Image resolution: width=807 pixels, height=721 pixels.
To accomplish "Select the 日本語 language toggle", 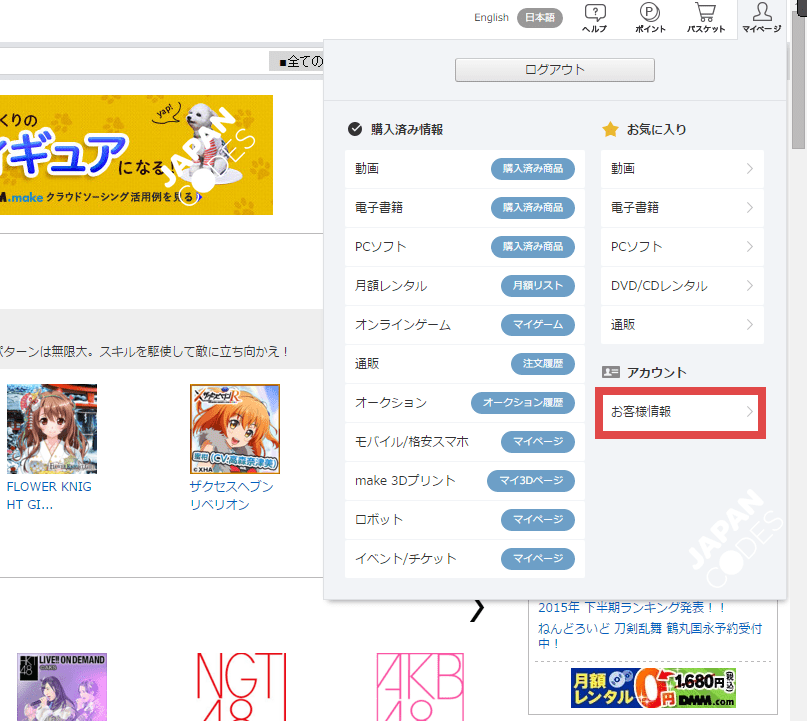I will (539, 17).
